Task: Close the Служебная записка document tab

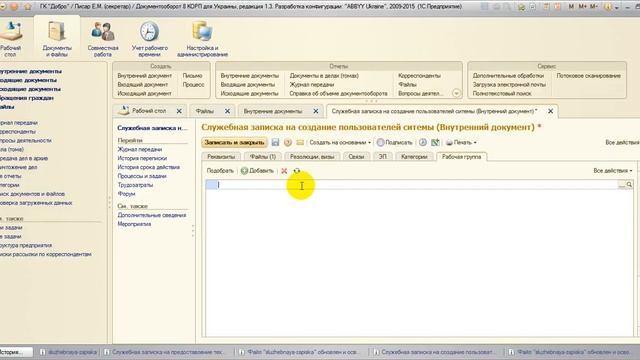Action: click(x=550, y=111)
